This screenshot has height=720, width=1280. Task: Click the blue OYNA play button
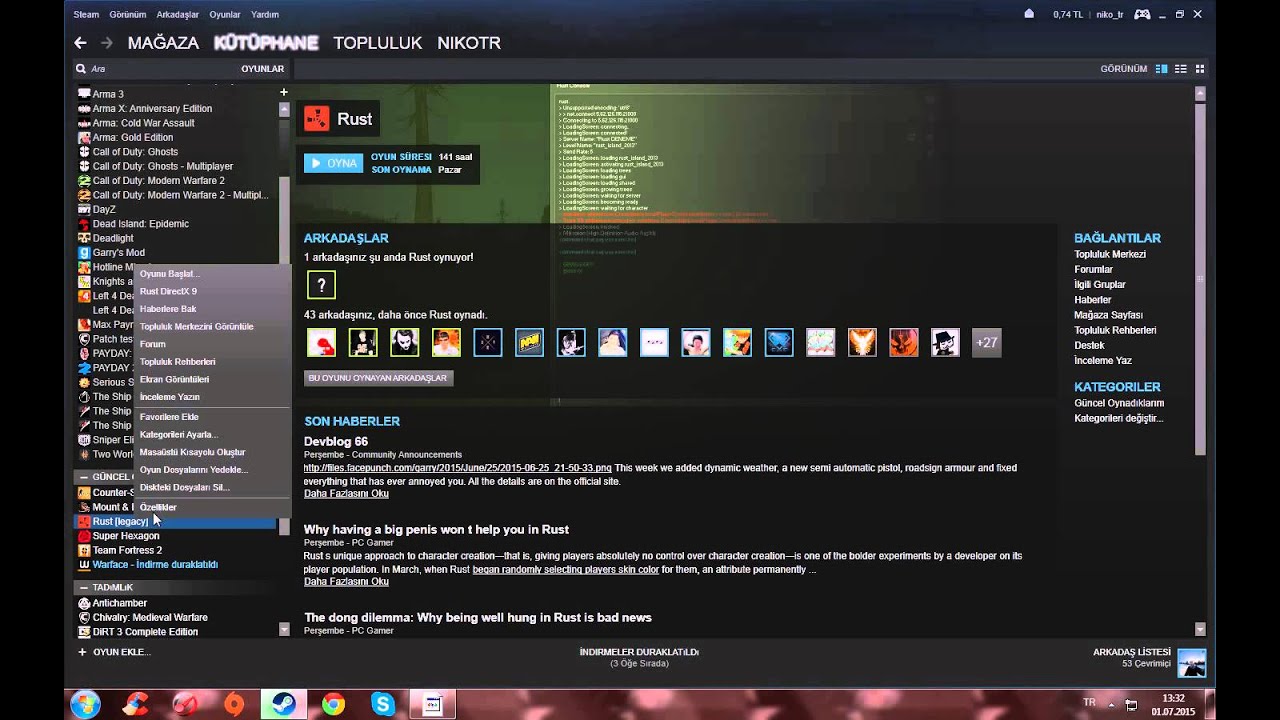pos(333,163)
